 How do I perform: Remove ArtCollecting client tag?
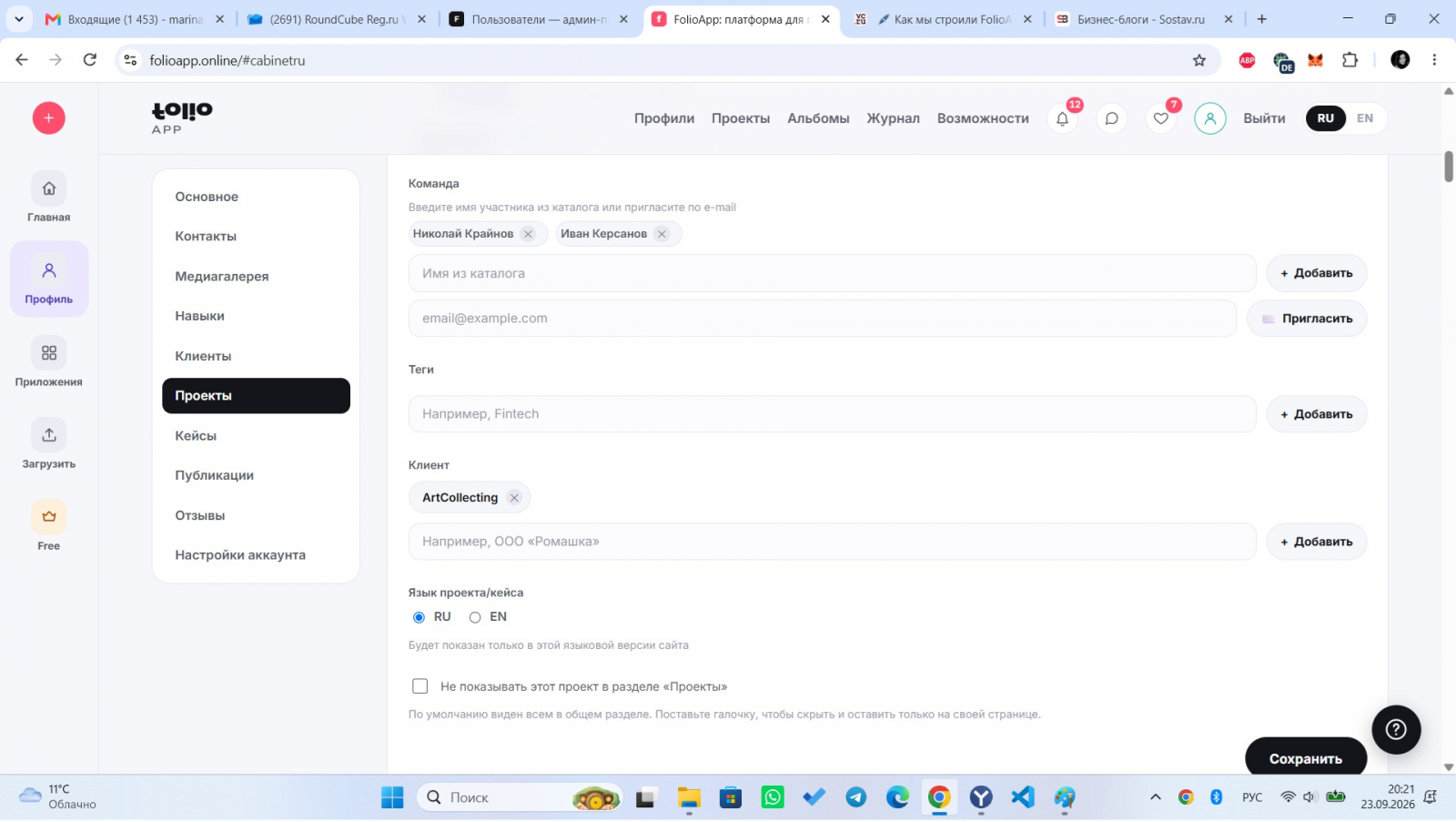point(514,498)
